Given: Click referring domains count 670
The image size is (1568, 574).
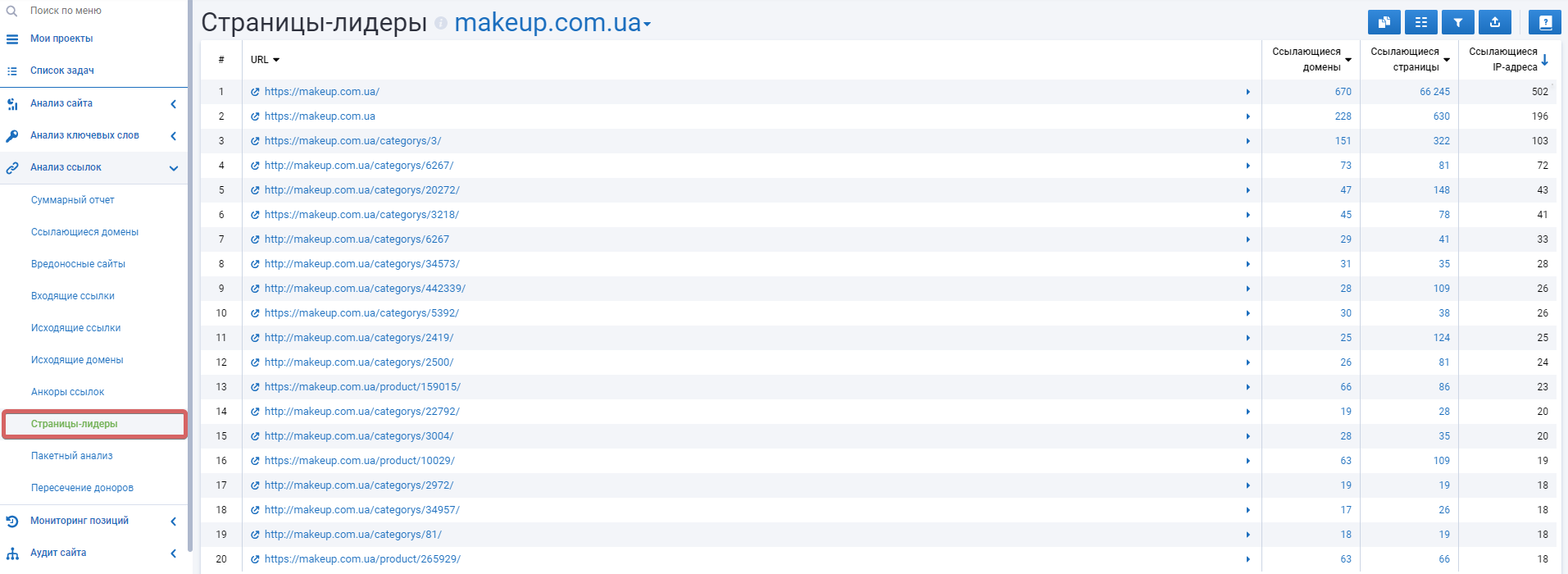Looking at the screenshot, I should click(x=1343, y=92).
